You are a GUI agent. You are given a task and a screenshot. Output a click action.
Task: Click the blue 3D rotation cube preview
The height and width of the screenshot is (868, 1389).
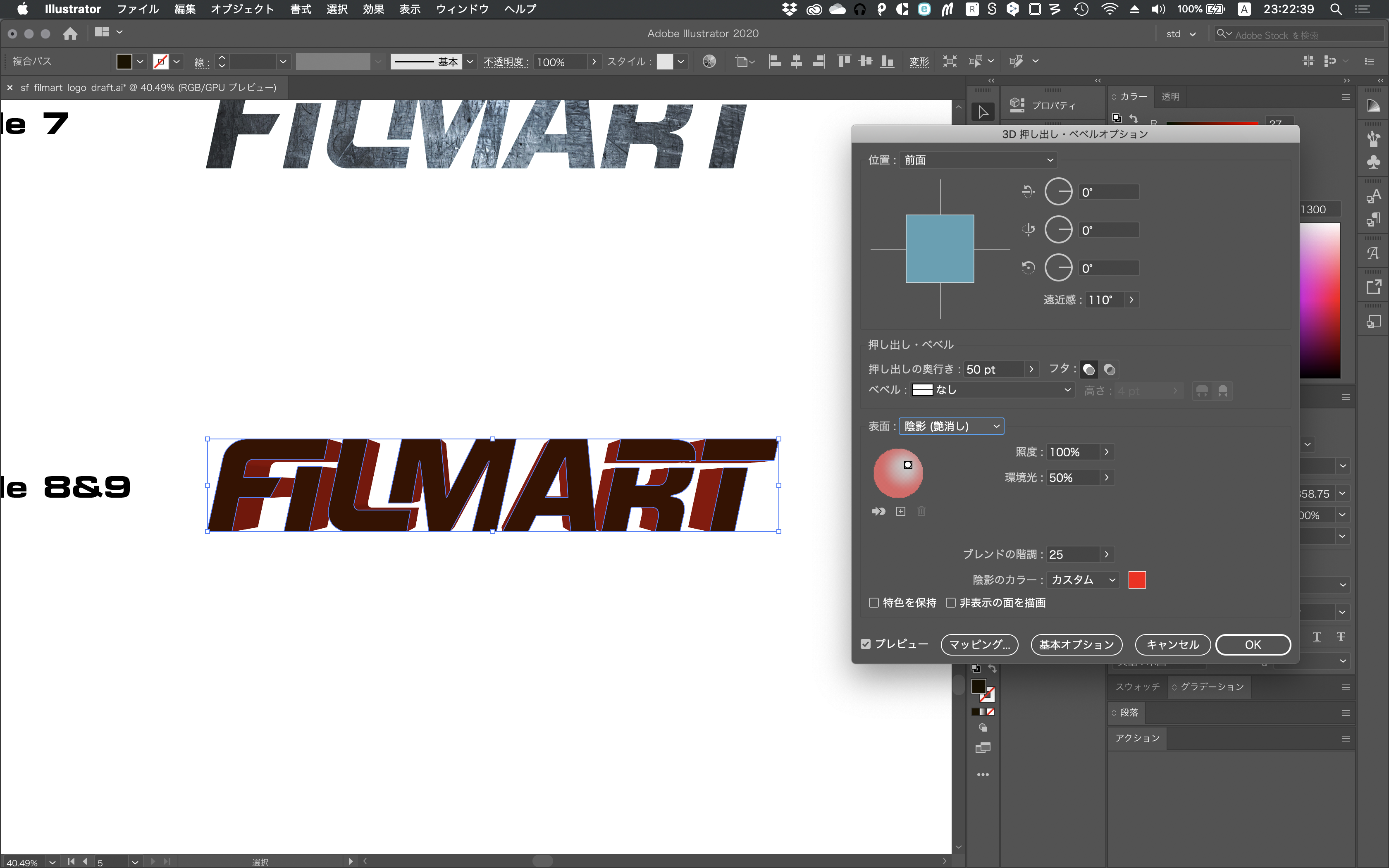[x=940, y=248]
